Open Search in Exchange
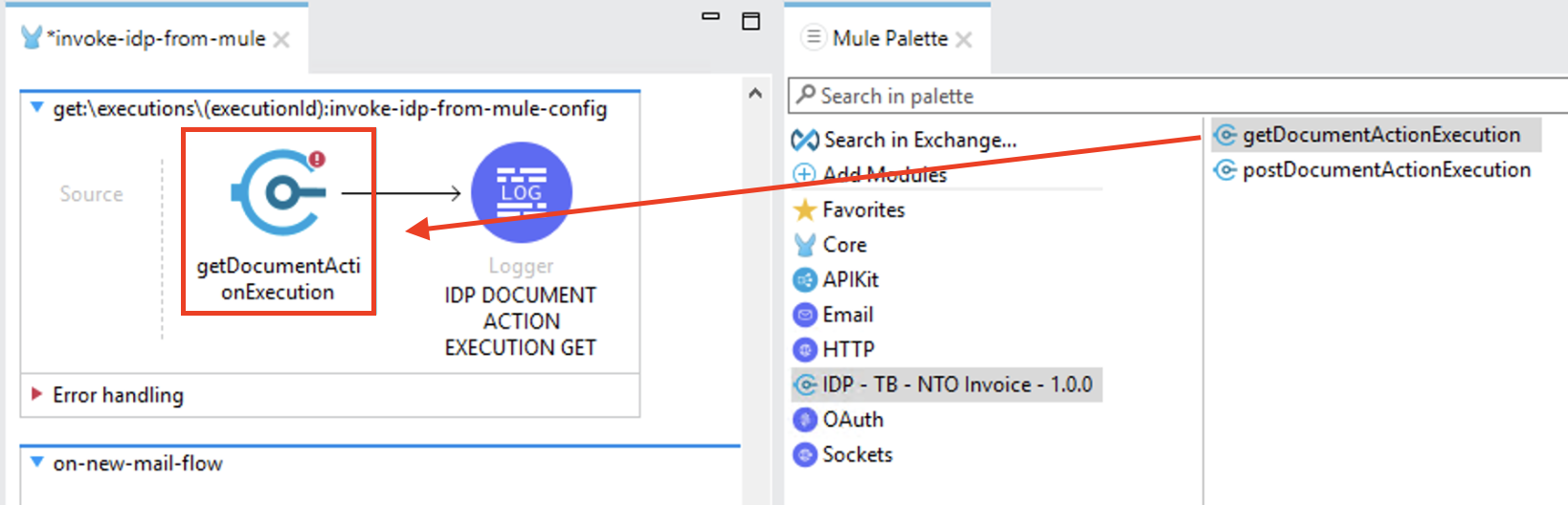1568x505 pixels. click(x=919, y=141)
